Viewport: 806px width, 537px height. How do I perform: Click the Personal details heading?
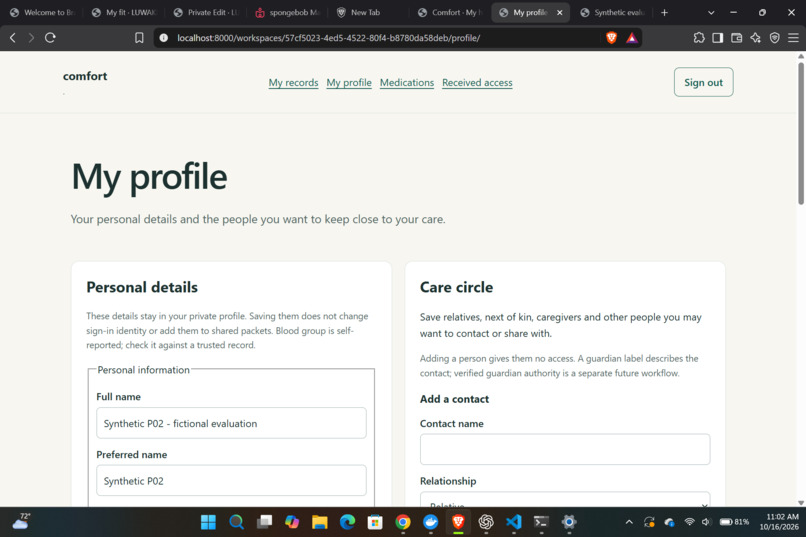pyautogui.click(x=142, y=287)
